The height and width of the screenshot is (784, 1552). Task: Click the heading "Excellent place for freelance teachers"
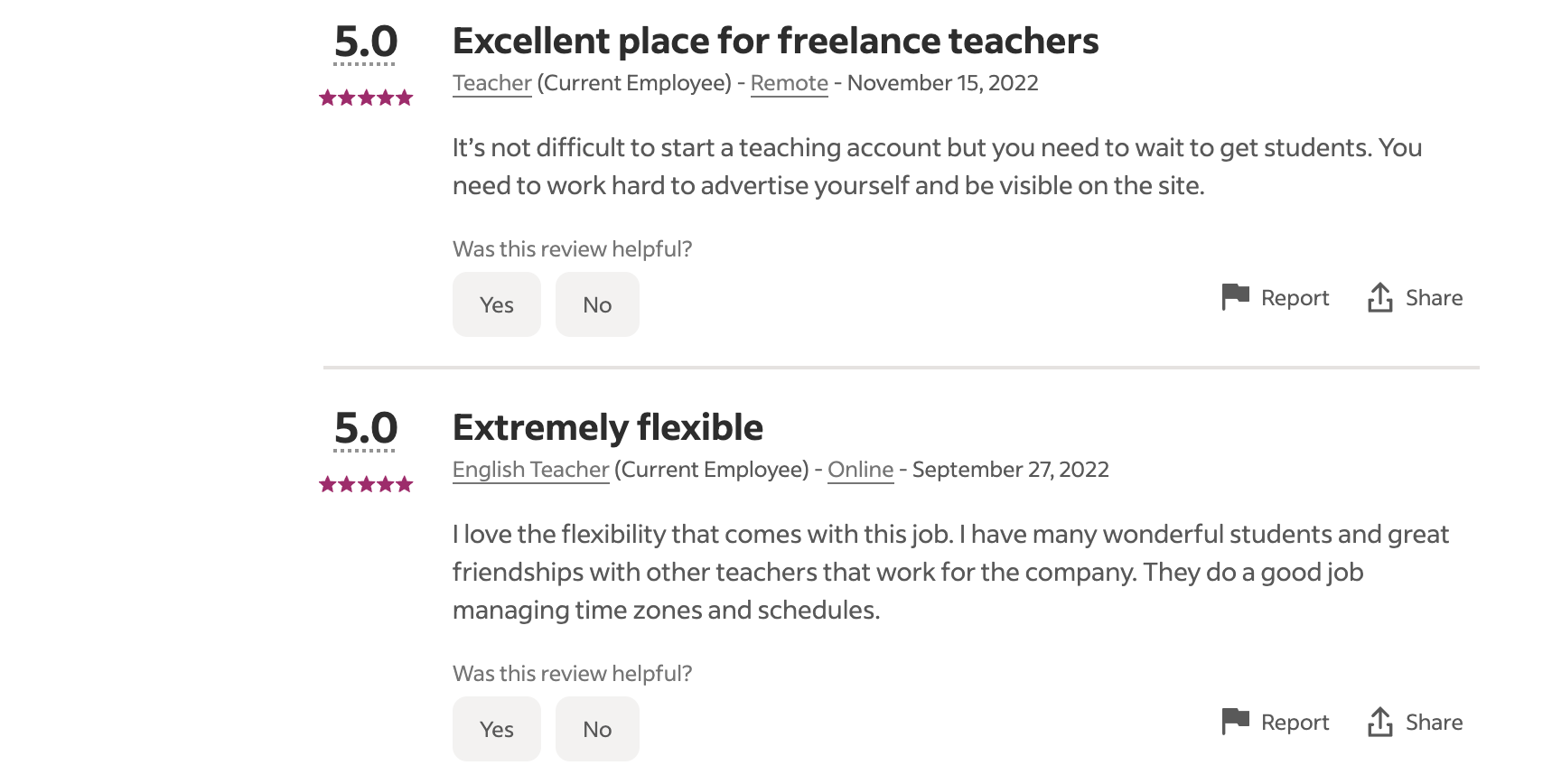(775, 42)
